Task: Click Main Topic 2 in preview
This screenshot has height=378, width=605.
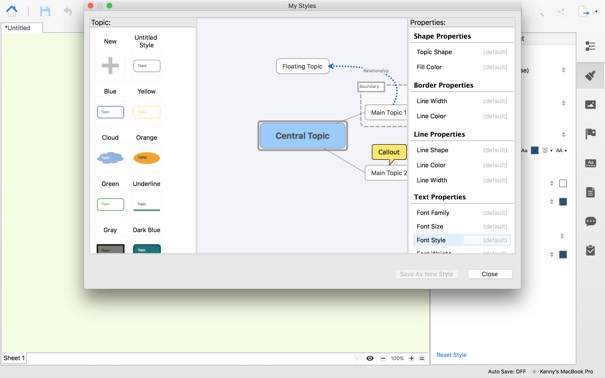Action: (x=386, y=173)
